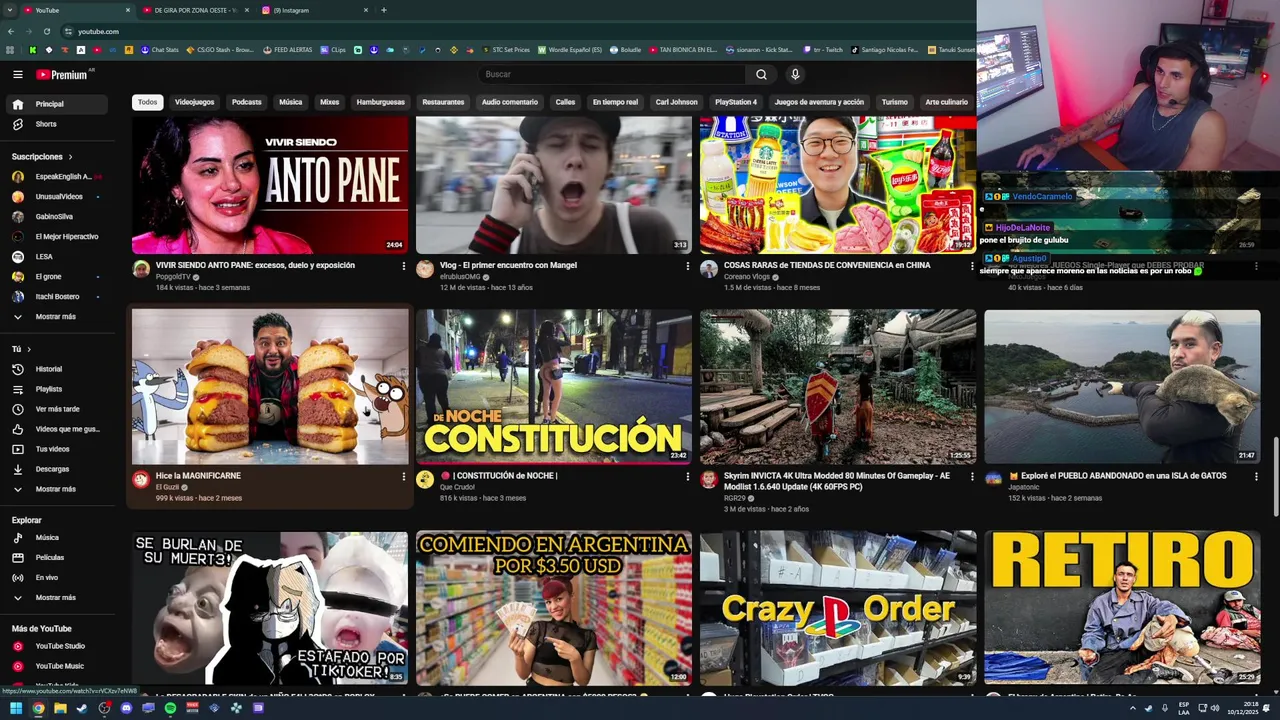This screenshot has height=720, width=1280.
Task: Open Spotify from the taskbar
Action: pos(170,708)
